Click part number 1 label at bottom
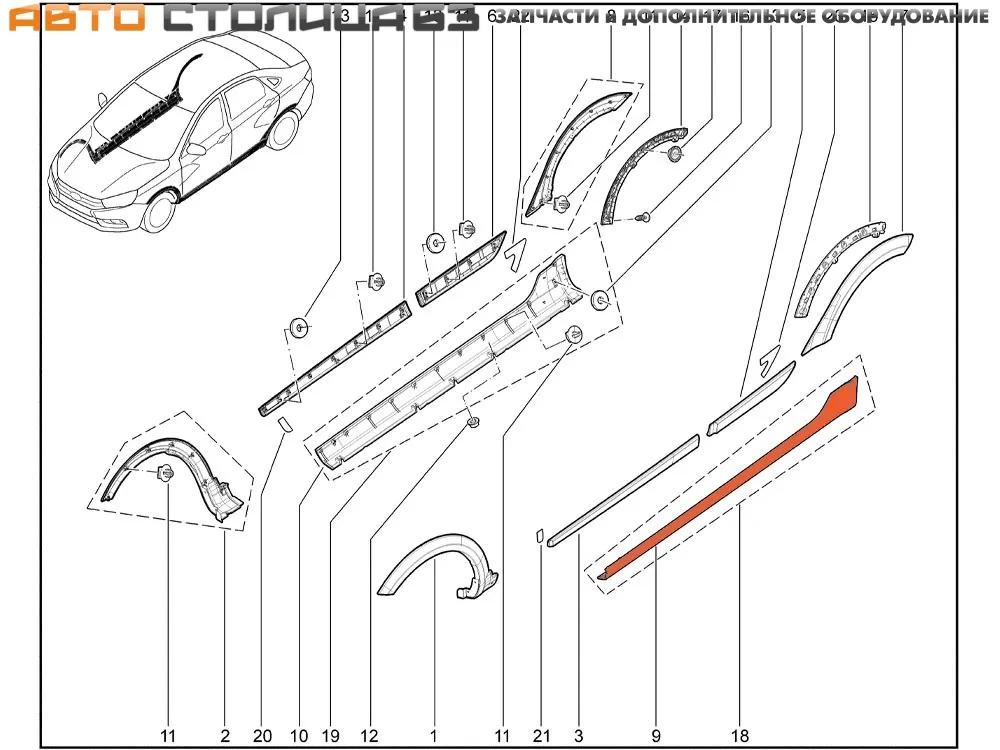The width and height of the screenshot is (1000, 750). [x=434, y=735]
